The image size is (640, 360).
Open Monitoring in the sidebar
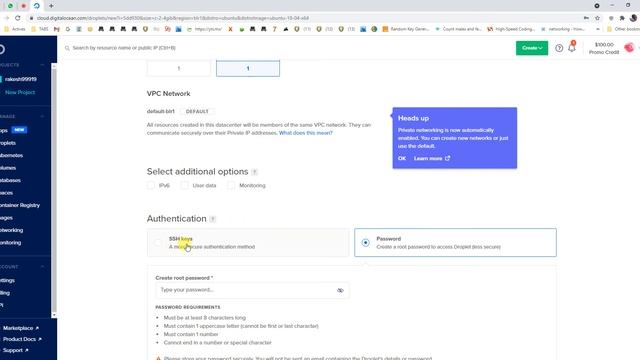tap(10, 242)
